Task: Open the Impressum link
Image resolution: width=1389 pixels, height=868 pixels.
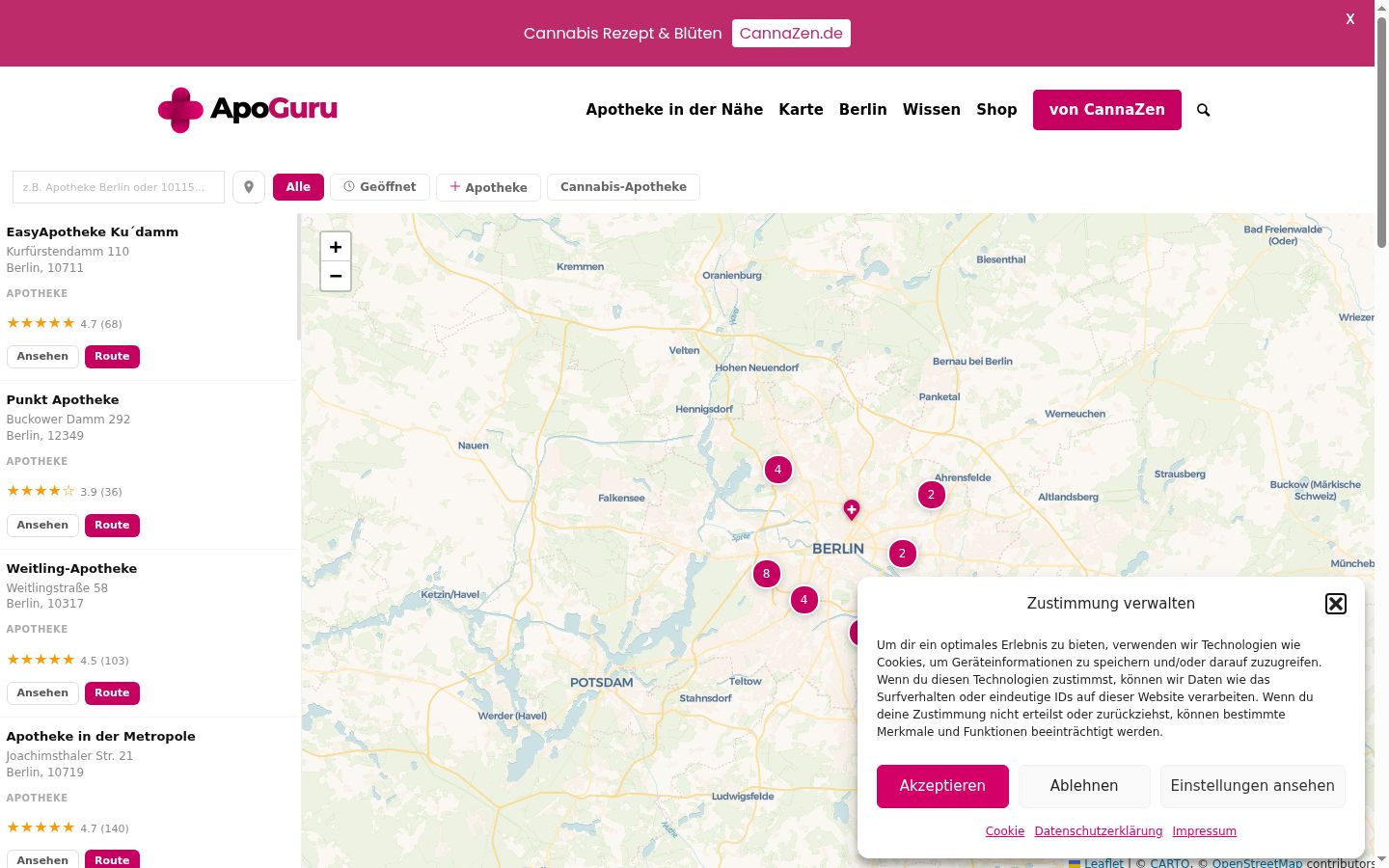Action: pyautogui.click(x=1204, y=831)
